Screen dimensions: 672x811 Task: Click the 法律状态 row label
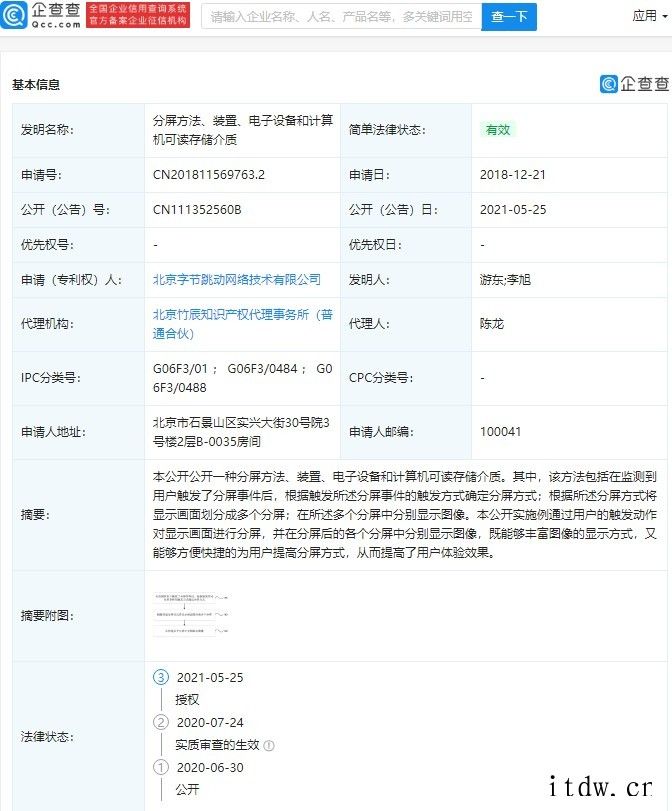[47, 737]
